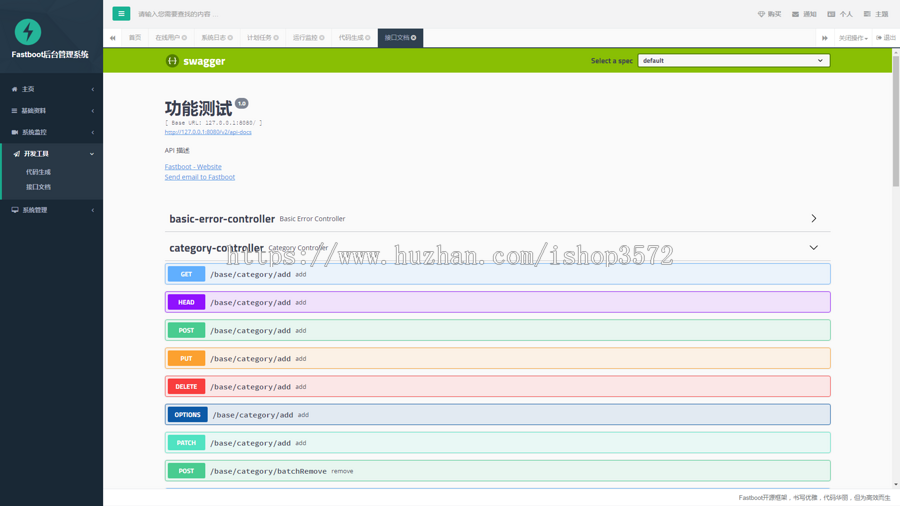Click the version 1.0 badge
The image size is (900, 506).
pos(242,103)
